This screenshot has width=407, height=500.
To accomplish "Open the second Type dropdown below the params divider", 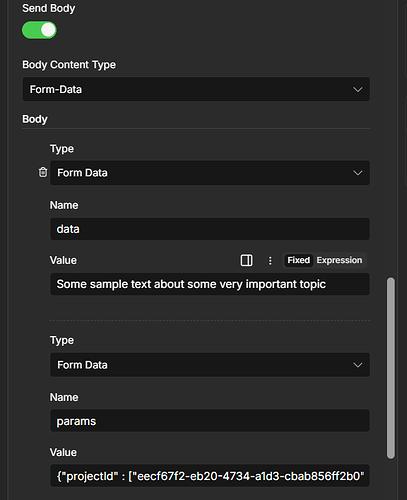I will [210, 365].
